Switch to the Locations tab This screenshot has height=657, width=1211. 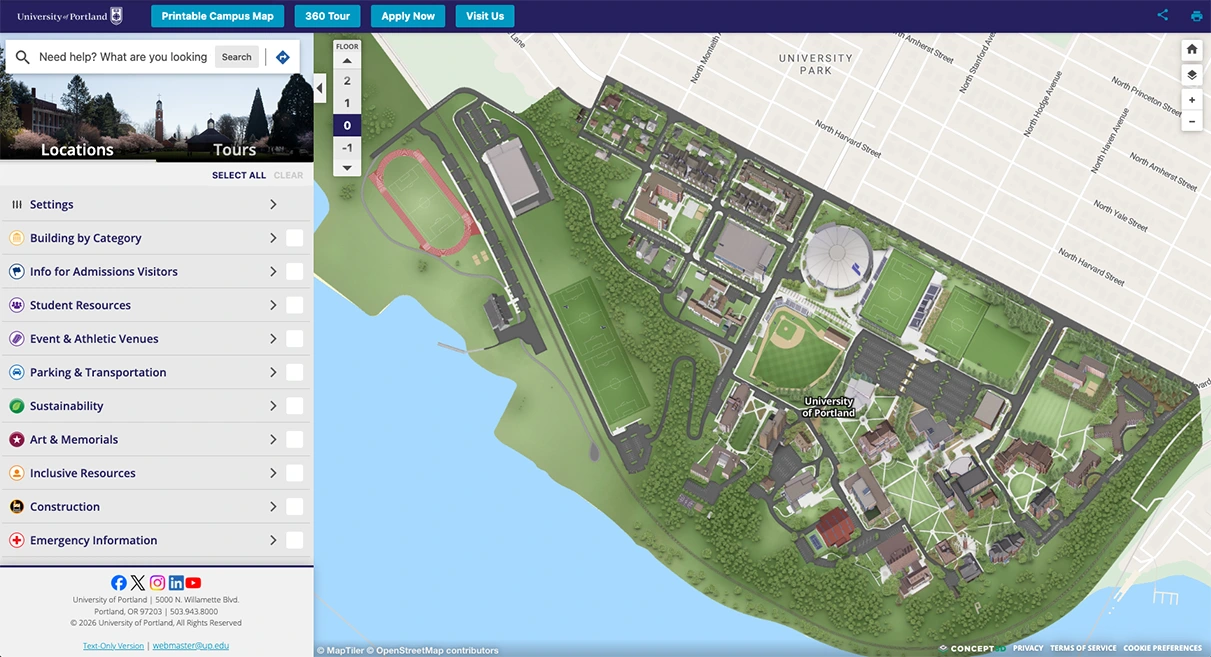click(78, 150)
